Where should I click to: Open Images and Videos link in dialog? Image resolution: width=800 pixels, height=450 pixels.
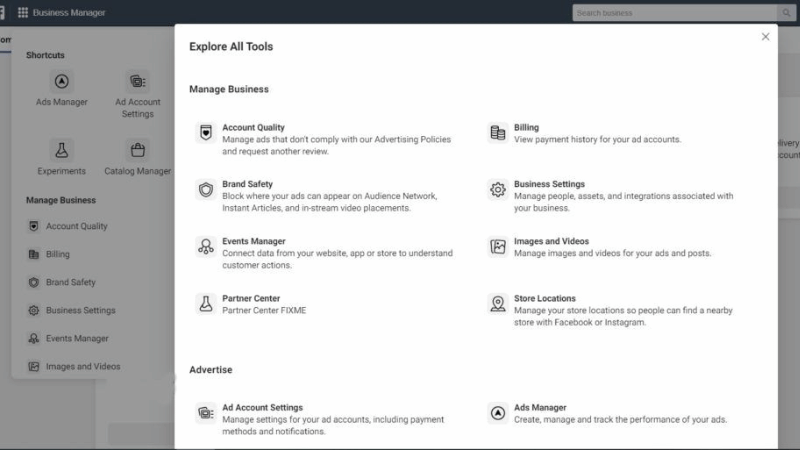pos(552,241)
